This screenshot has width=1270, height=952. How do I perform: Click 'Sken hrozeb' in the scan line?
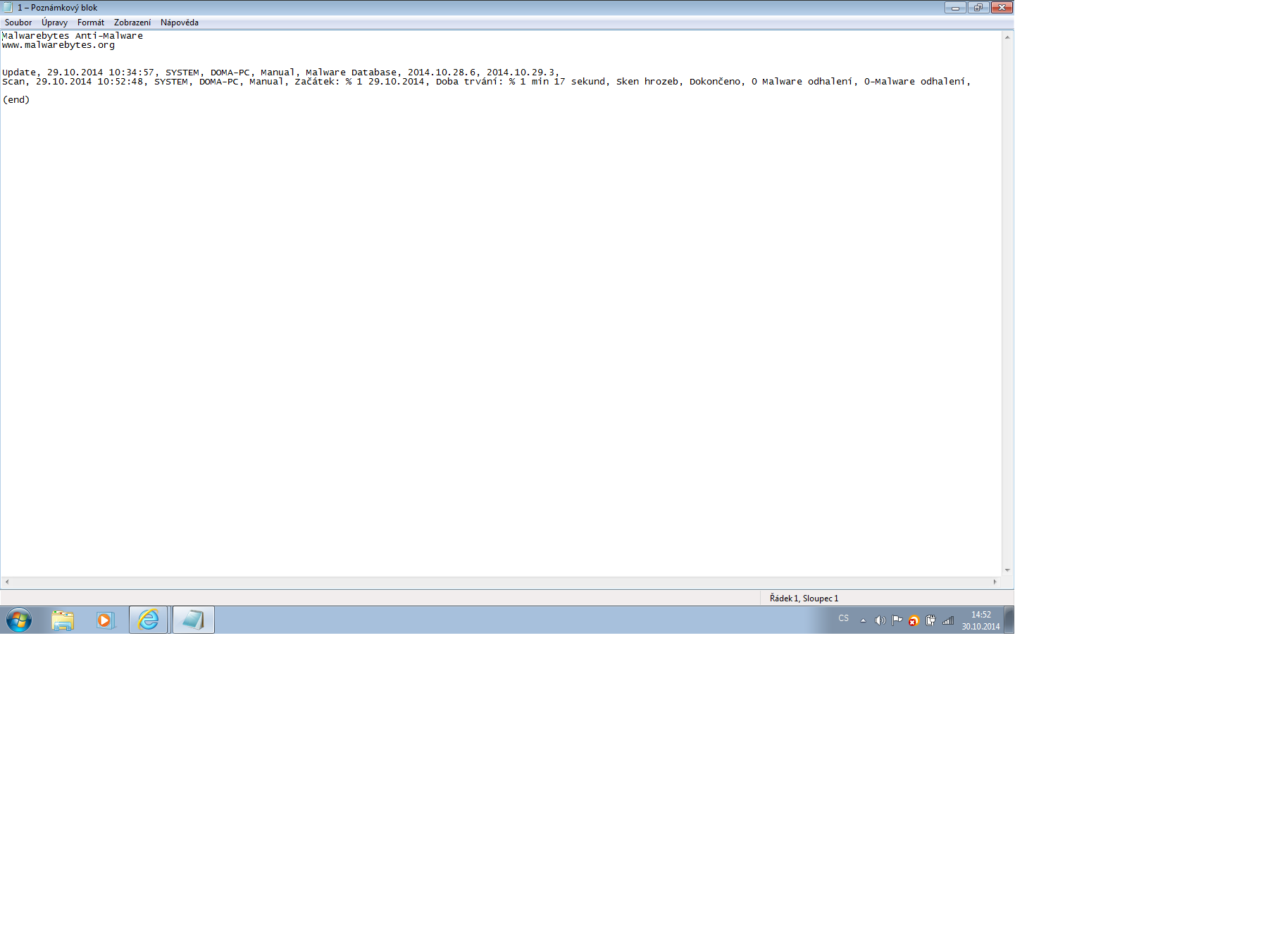pyautogui.click(x=647, y=82)
